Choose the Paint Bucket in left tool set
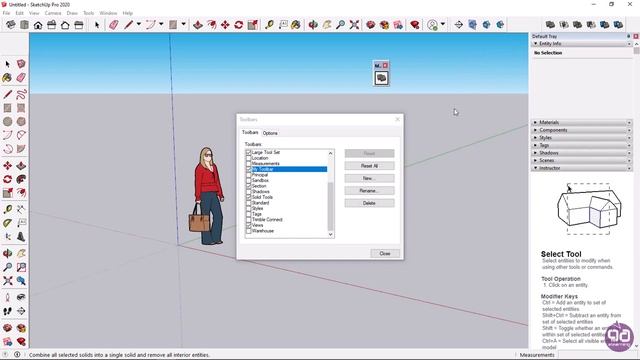Viewport: 640px width, 360px height. [x=7, y=78]
